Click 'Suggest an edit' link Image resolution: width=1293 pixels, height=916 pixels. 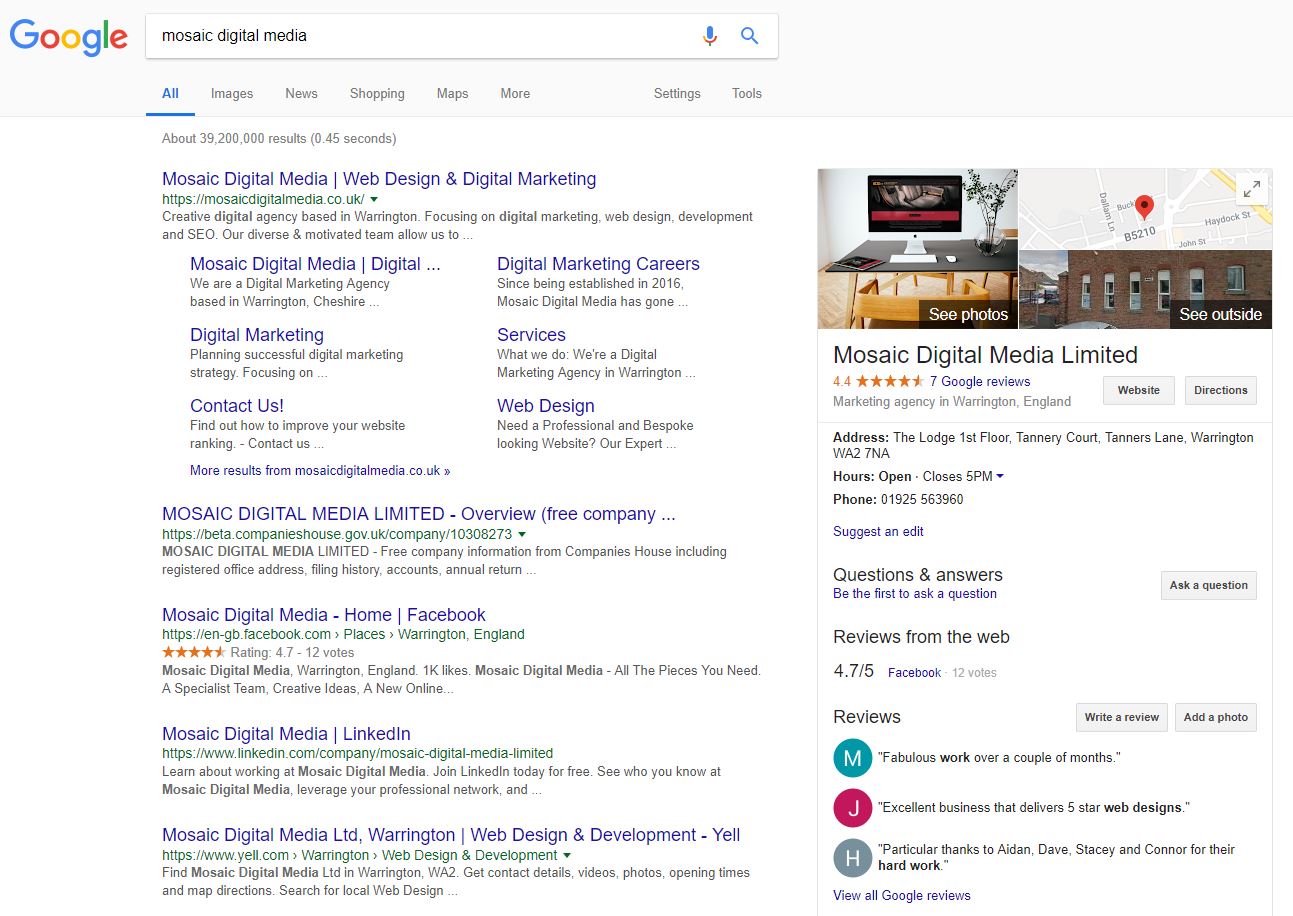point(878,531)
